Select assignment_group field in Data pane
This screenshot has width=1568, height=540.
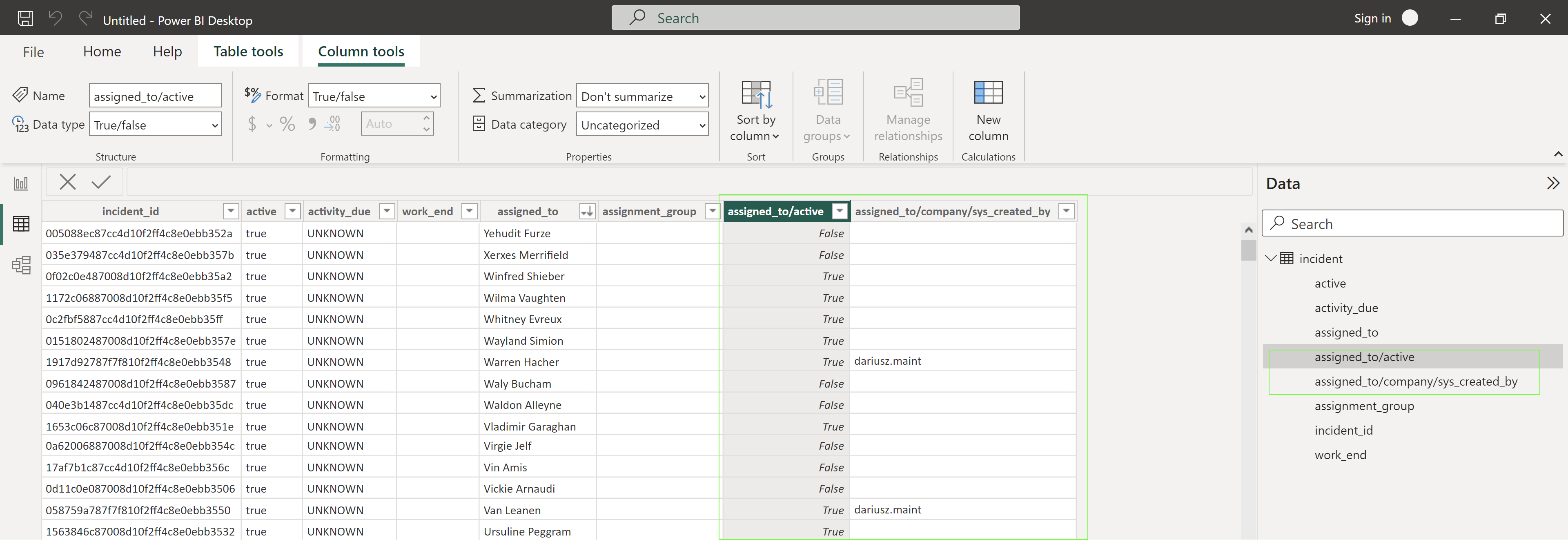coord(1363,406)
